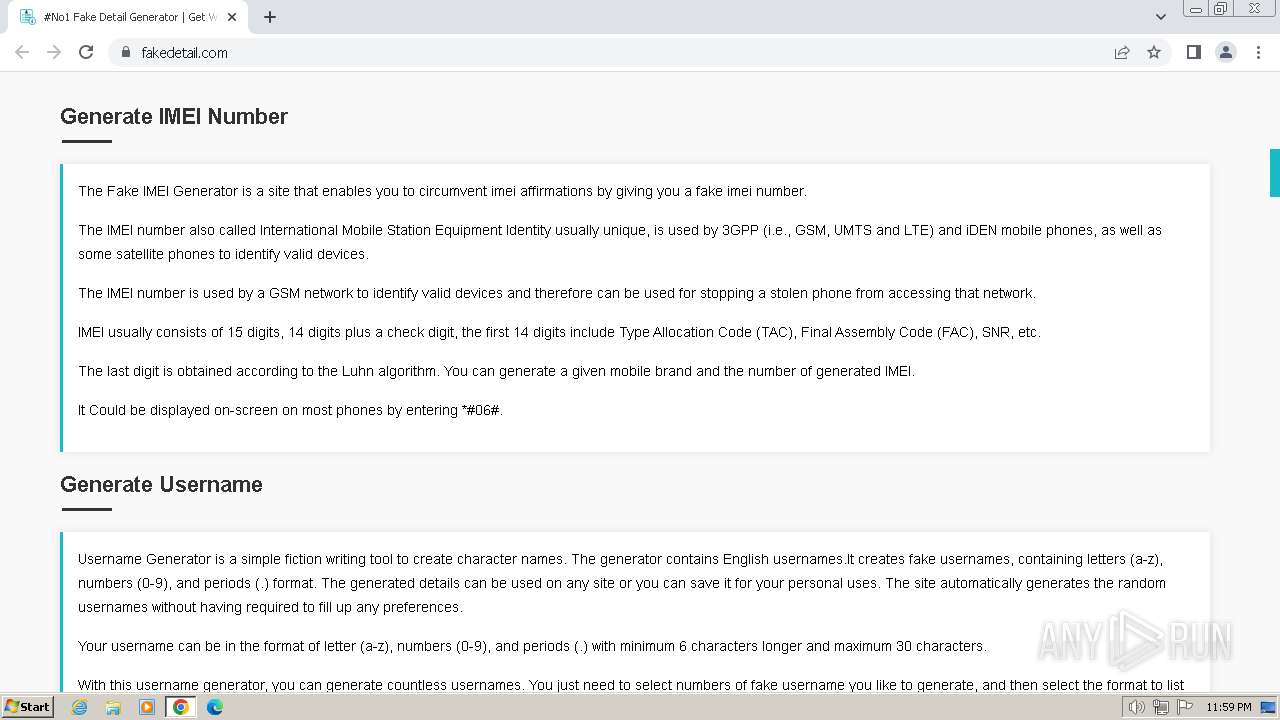Click the taskbar clock showing 11:59 PM

[x=1228, y=707]
